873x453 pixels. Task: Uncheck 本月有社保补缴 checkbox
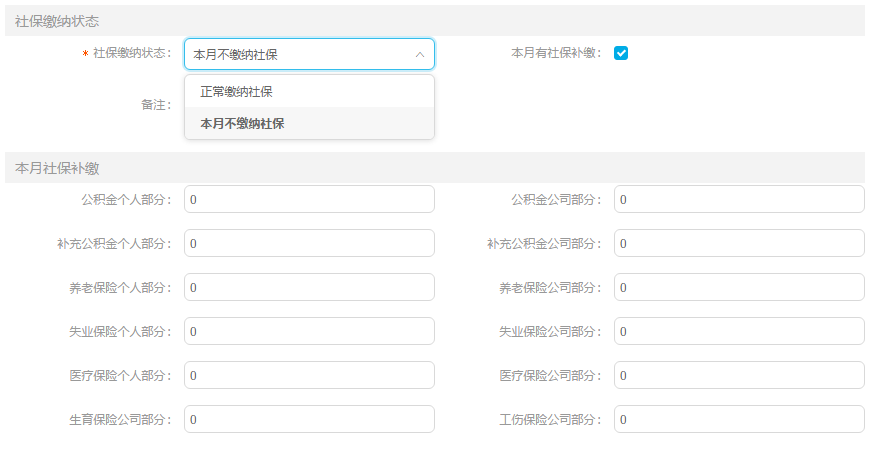621,53
